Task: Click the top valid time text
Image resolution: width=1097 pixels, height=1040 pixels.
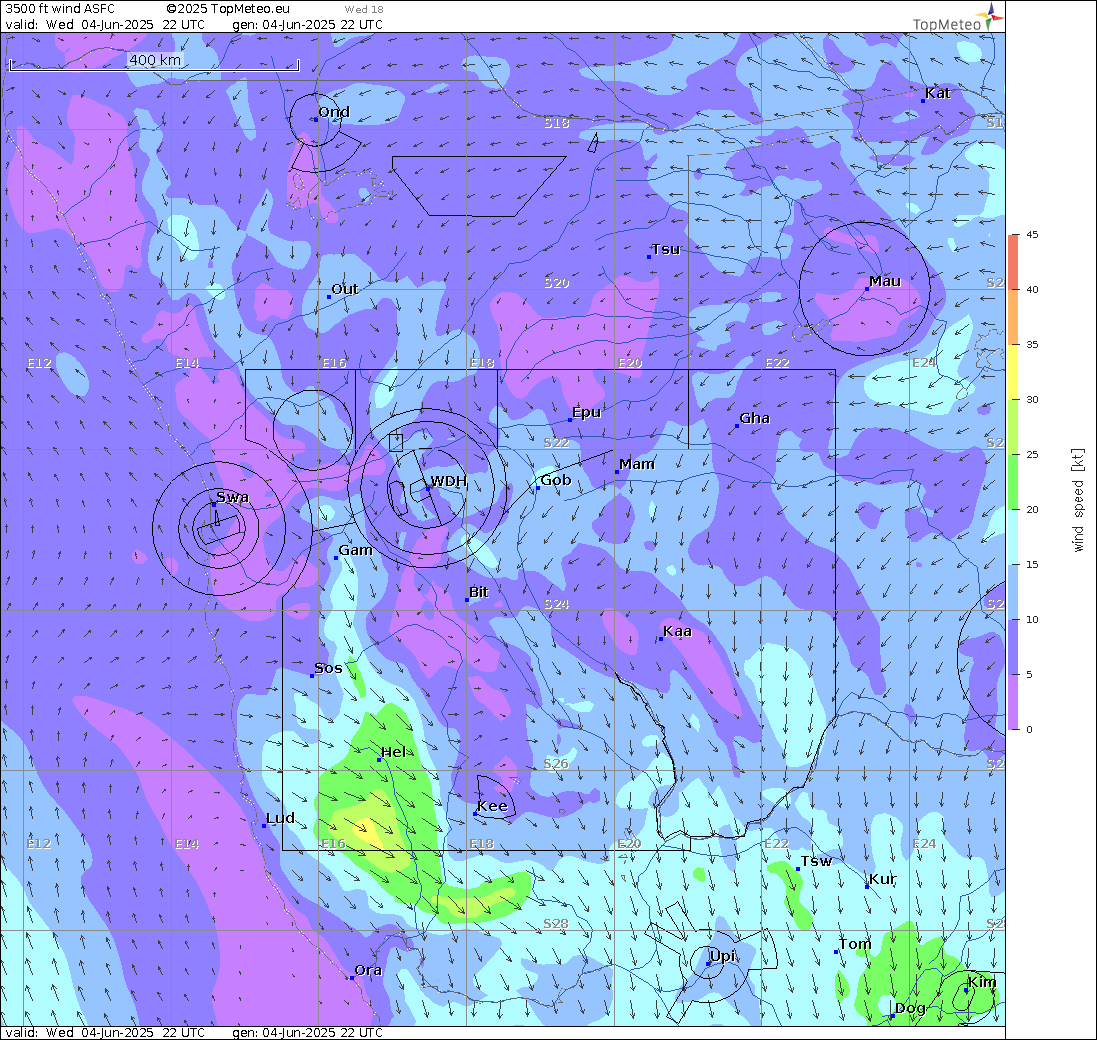Action: click(105, 24)
